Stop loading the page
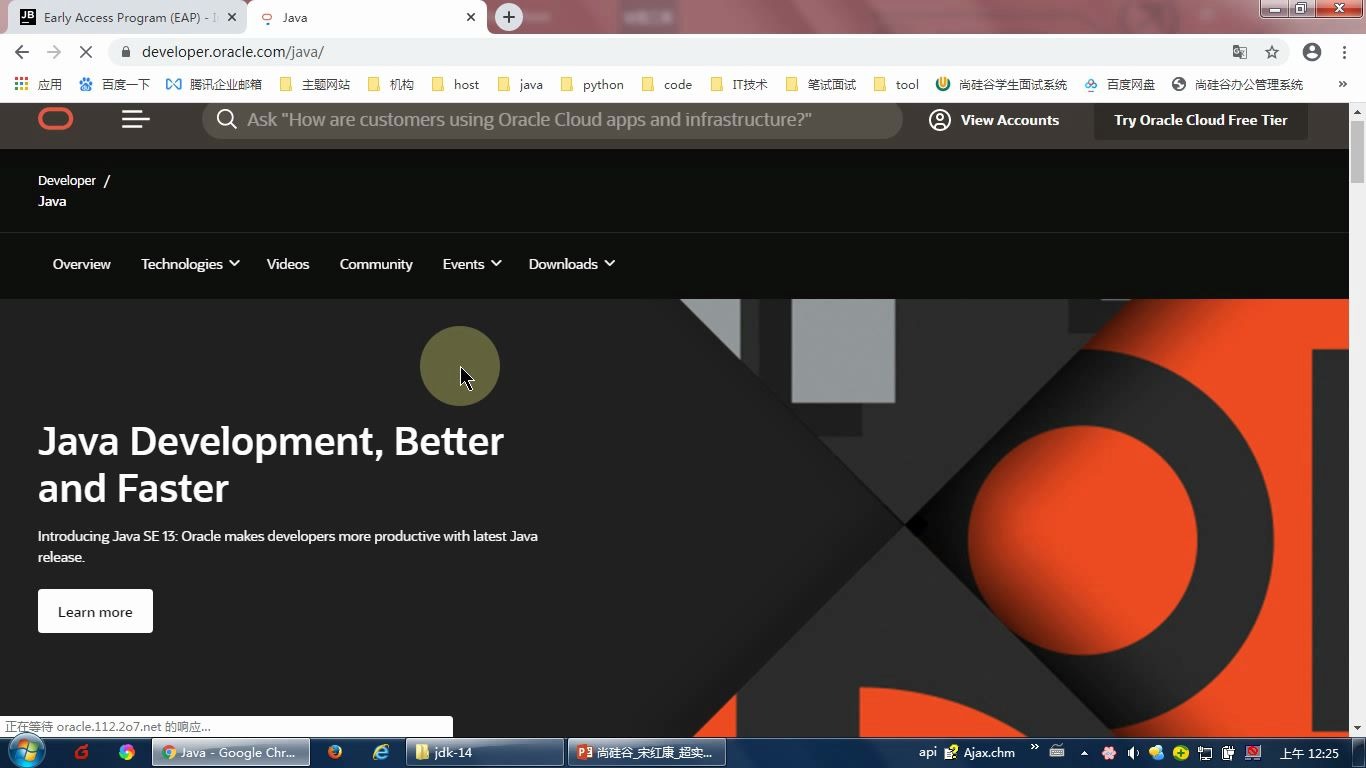The height and width of the screenshot is (768, 1366). click(86, 52)
